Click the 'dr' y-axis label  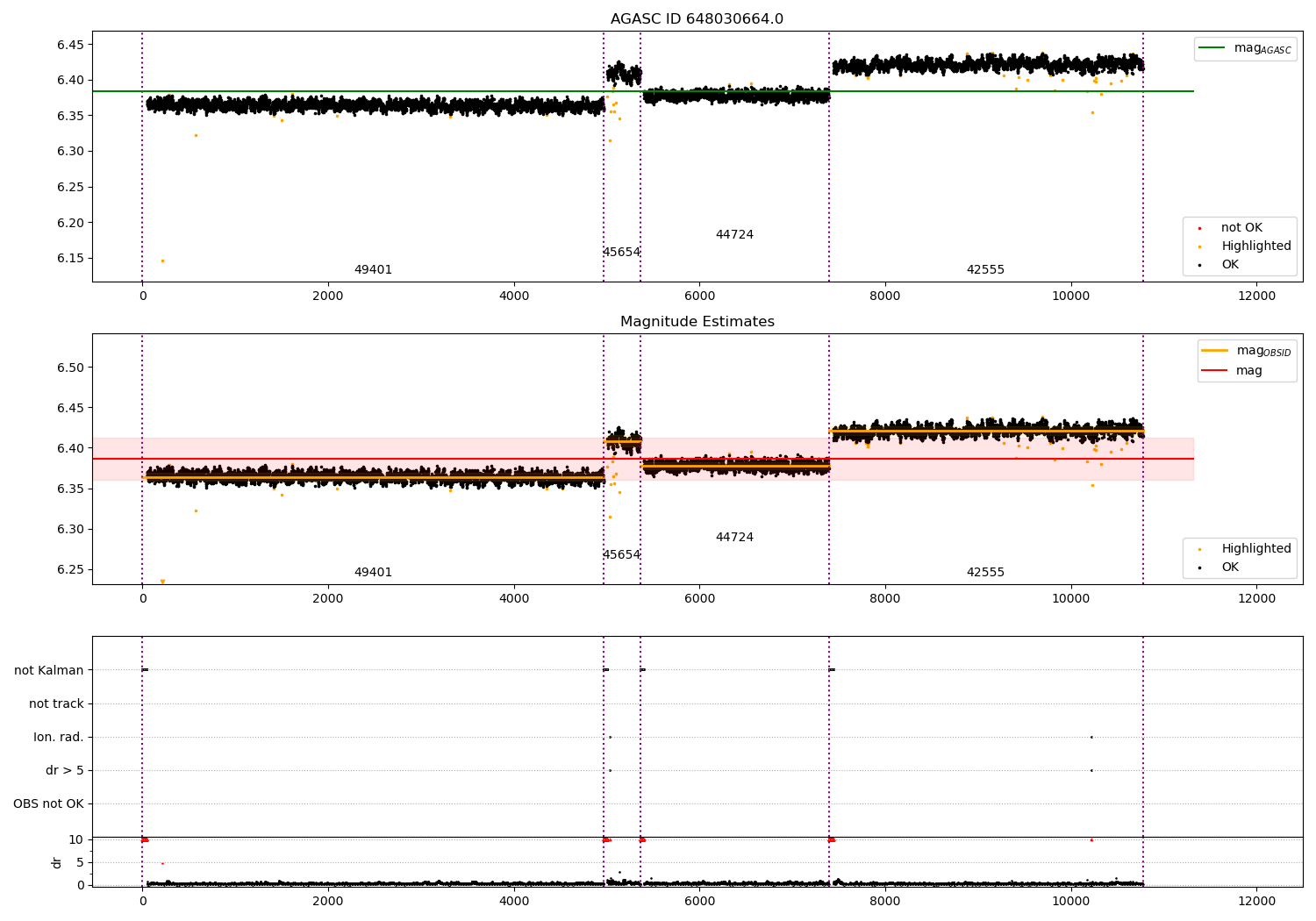coord(57,863)
